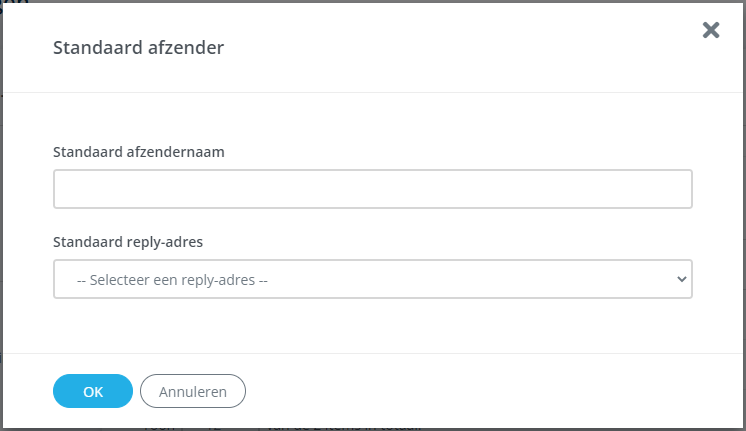Show reply address options list
The width and height of the screenshot is (746, 431).
point(372,280)
